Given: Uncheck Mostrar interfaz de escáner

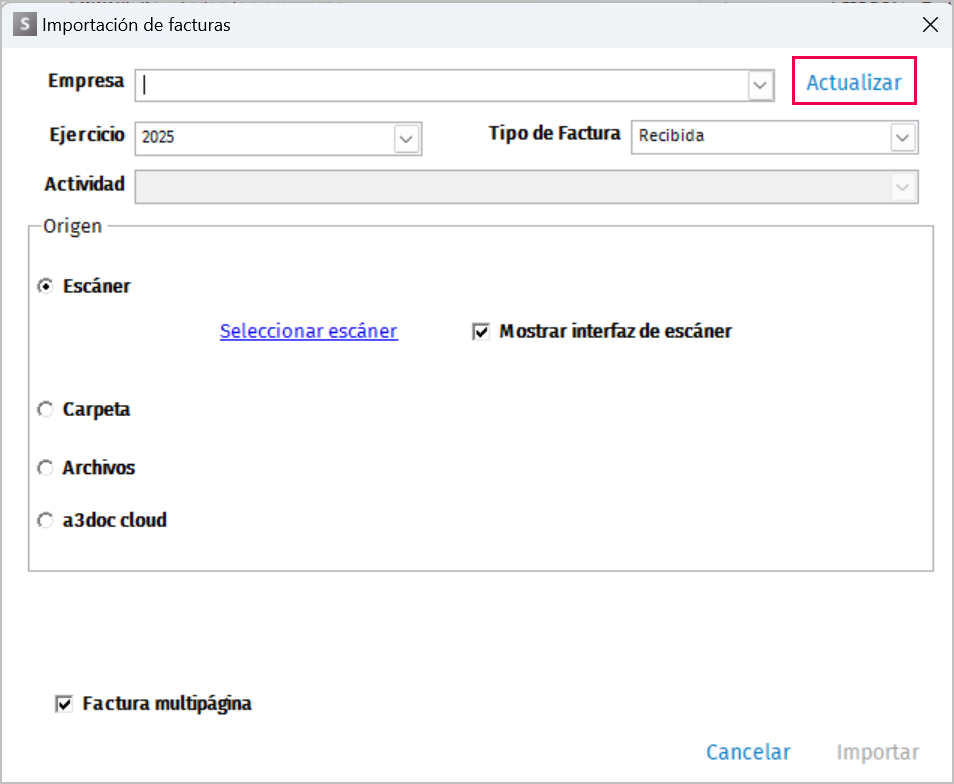Looking at the screenshot, I should [480, 332].
